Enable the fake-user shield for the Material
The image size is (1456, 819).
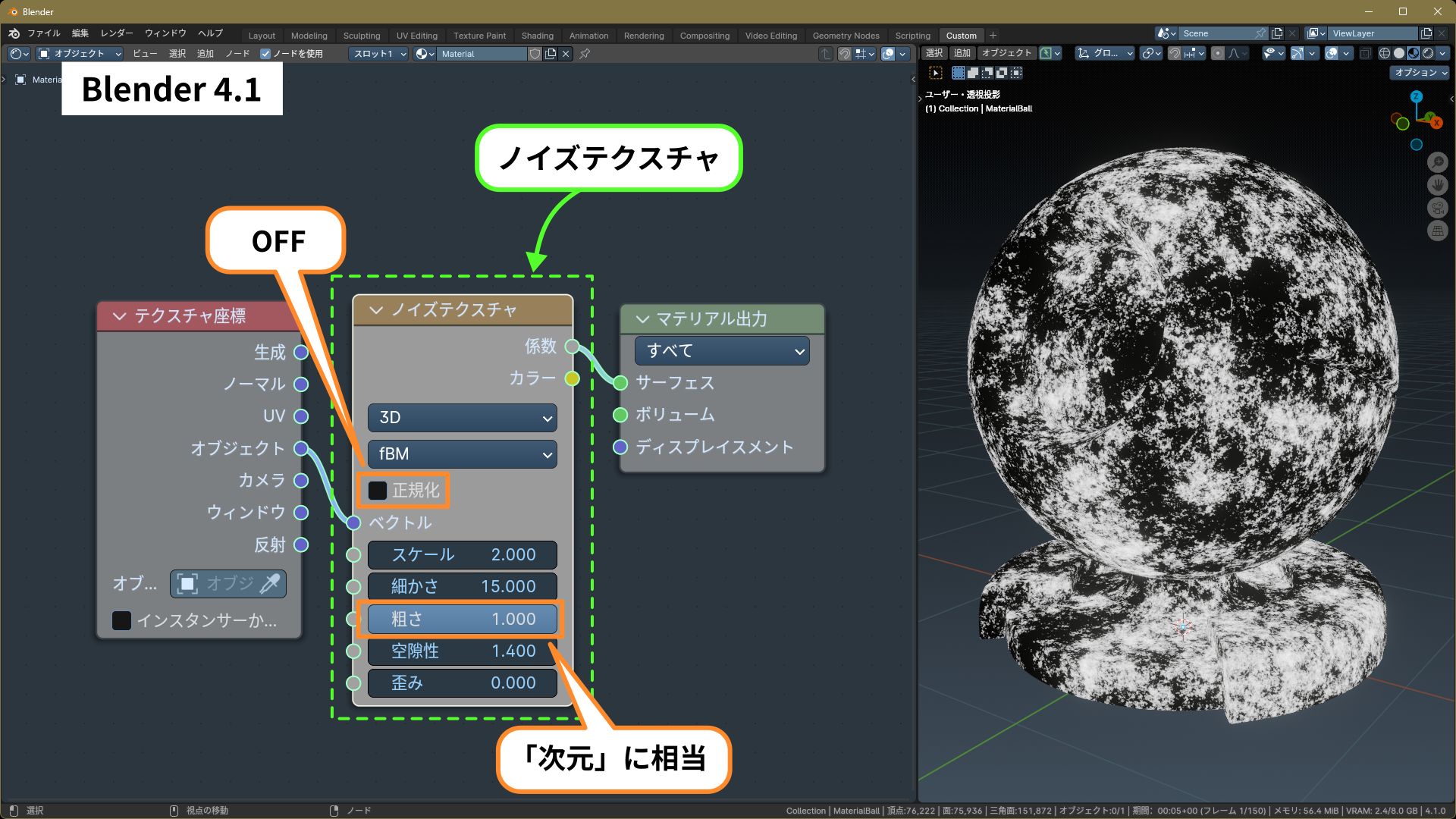(x=535, y=54)
